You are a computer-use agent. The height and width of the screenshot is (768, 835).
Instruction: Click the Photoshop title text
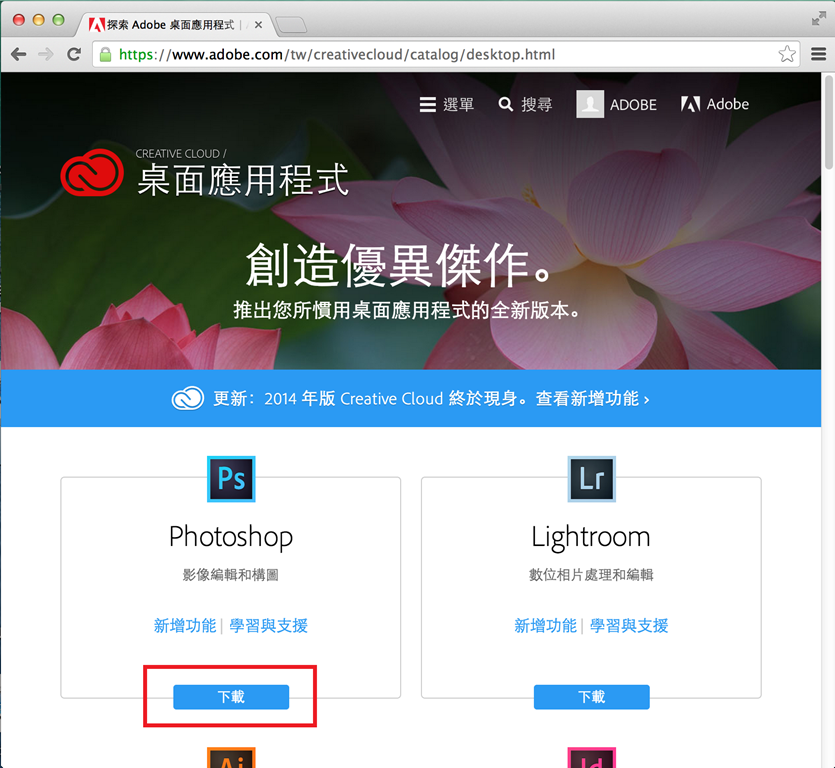click(231, 537)
